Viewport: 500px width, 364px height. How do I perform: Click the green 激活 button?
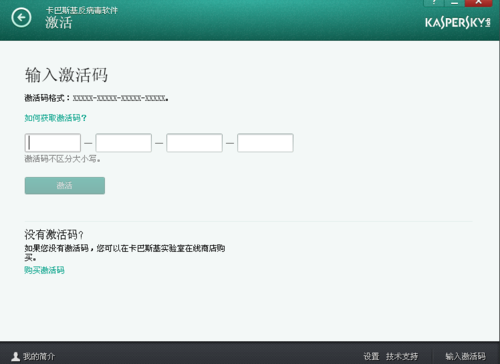click(65, 185)
